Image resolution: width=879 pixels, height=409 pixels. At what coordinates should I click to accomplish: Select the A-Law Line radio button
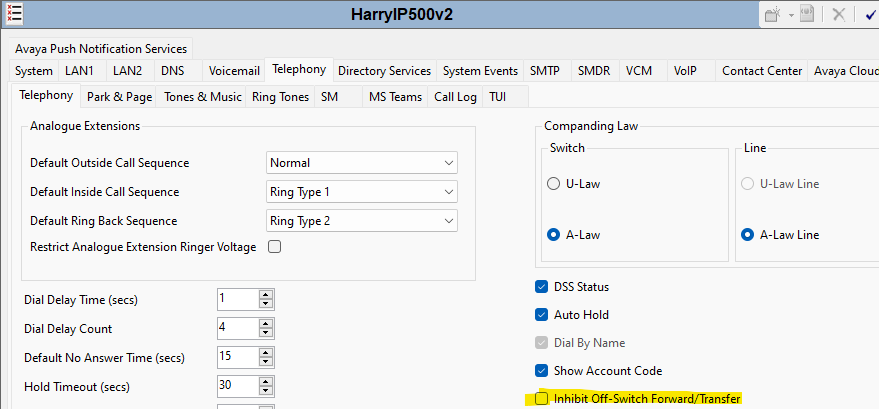pyautogui.click(x=747, y=235)
